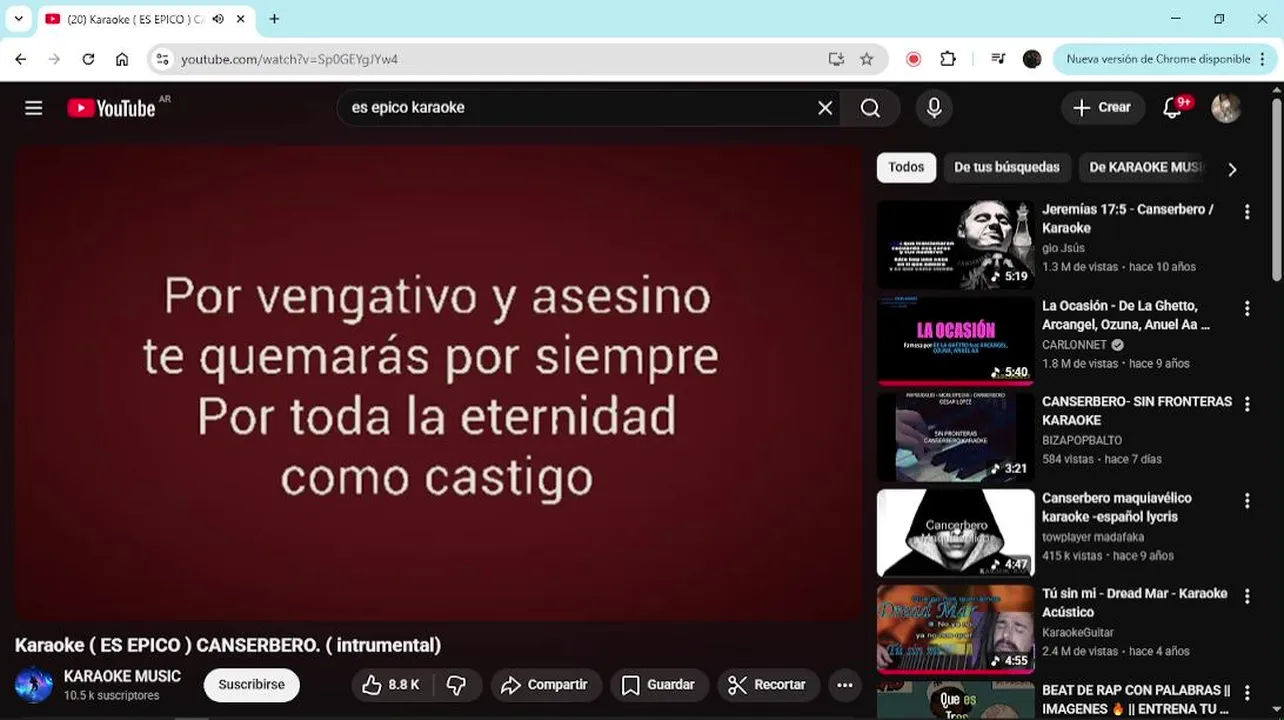Open KARAOKE MUSIC channel name link
1284x720 pixels.
[122, 677]
